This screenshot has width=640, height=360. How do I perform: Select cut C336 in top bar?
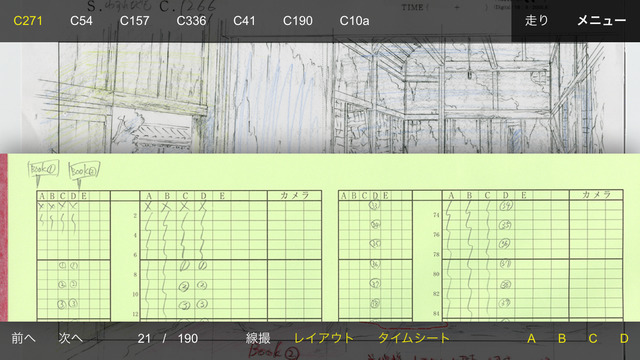click(x=191, y=21)
